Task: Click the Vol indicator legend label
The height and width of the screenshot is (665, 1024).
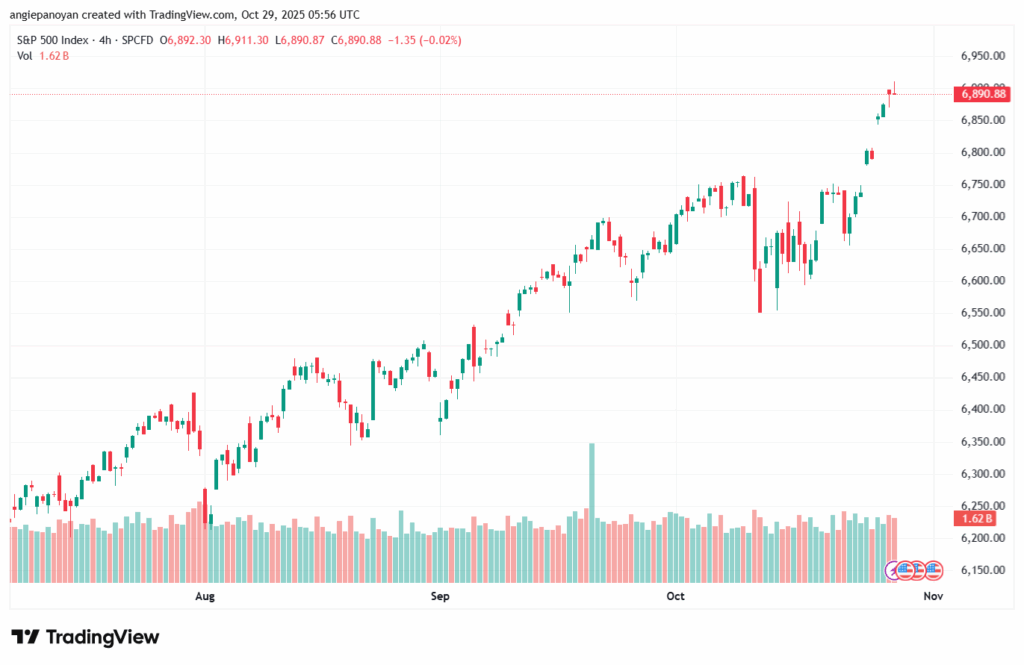Action: point(25,56)
